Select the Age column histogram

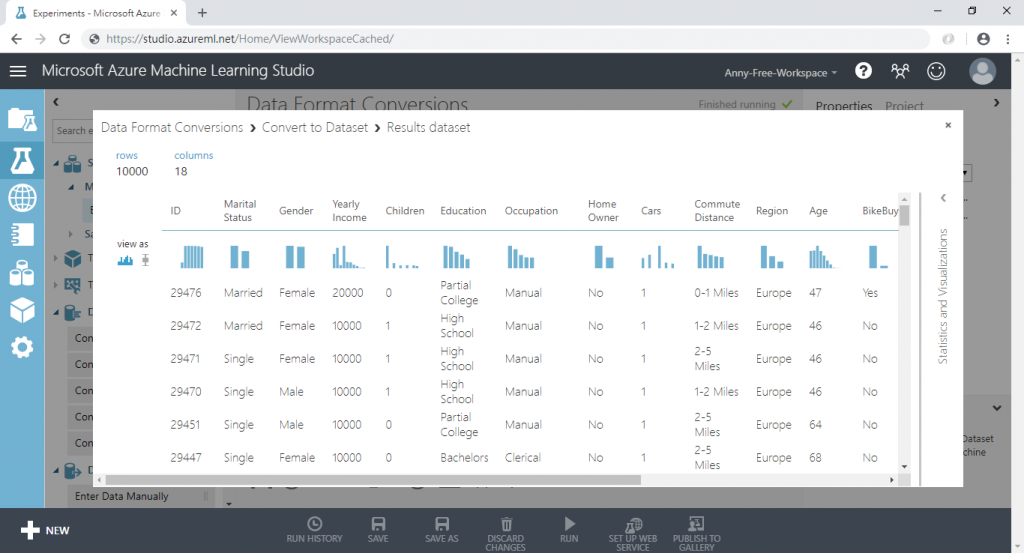click(x=822, y=257)
